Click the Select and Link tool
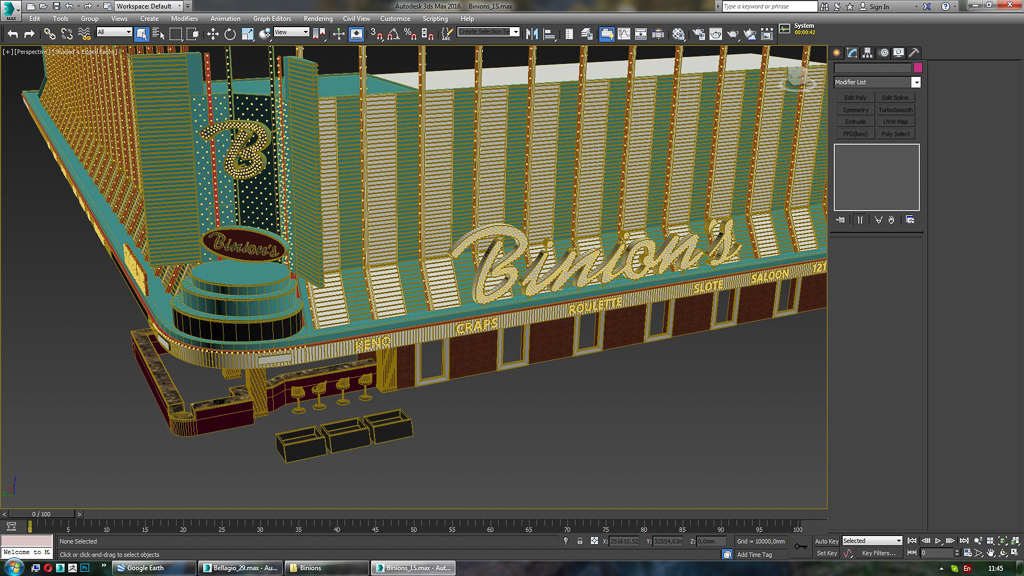Viewport: 1024px width, 576px height. point(49,34)
